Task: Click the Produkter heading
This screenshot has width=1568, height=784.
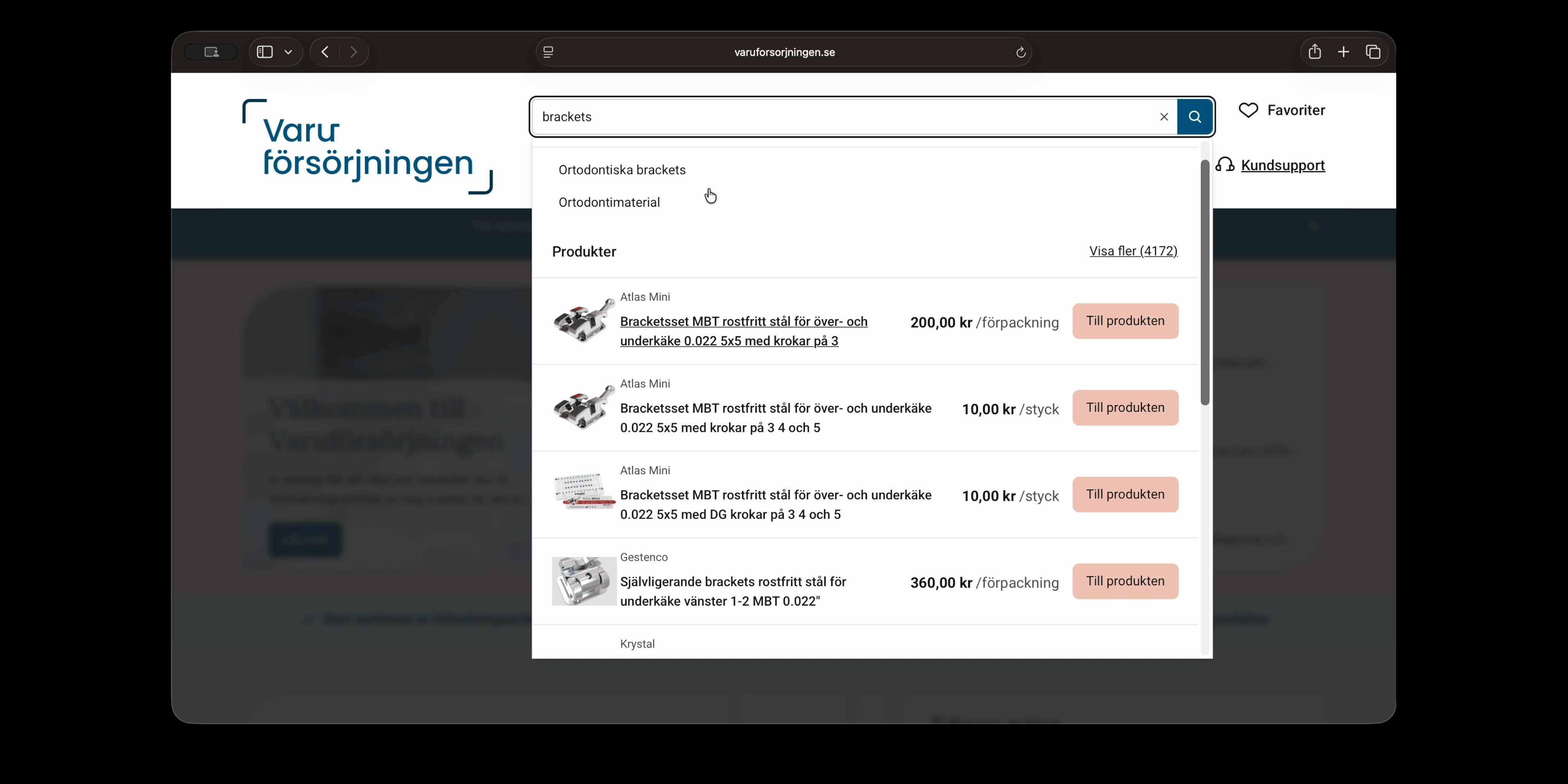Action: point(584,252)
